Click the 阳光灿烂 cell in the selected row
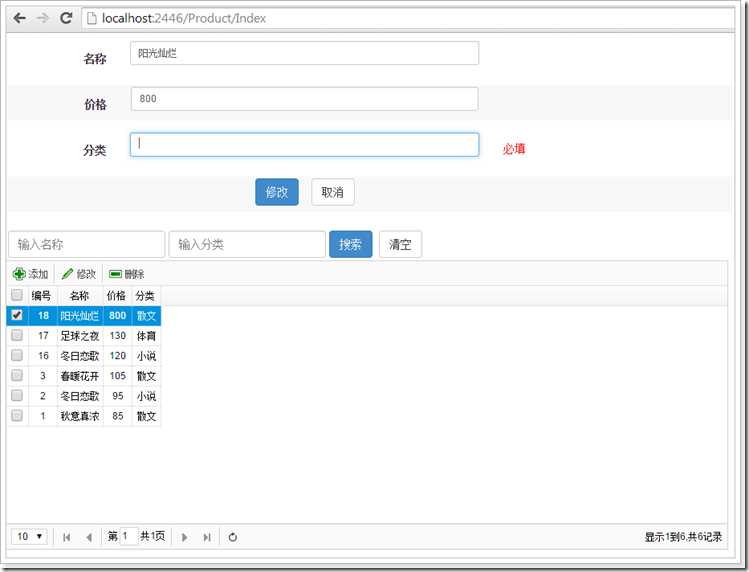The height and width of the screenshot is (572, 749). tap(80, 316)
